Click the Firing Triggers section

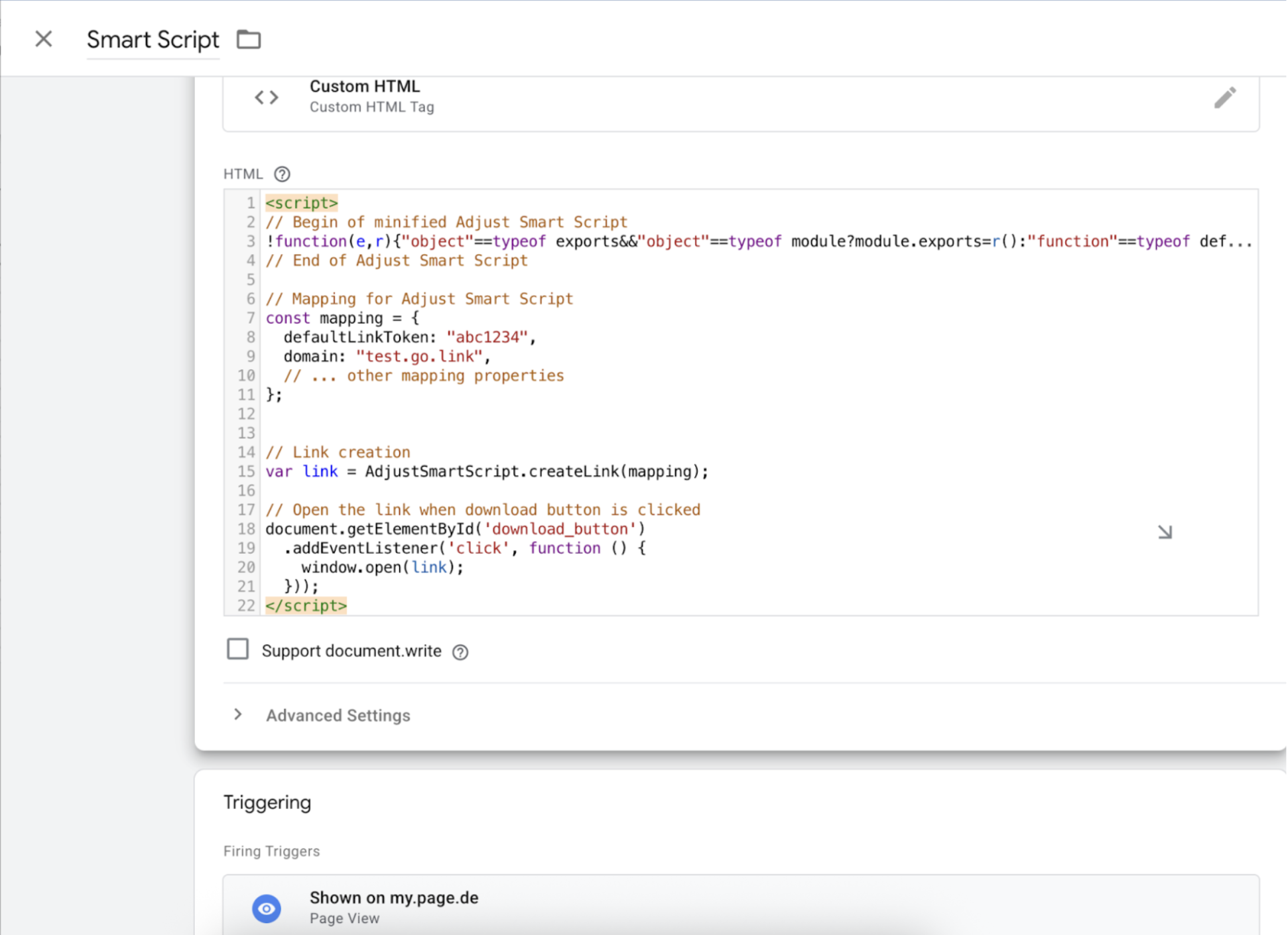(271, 851)
